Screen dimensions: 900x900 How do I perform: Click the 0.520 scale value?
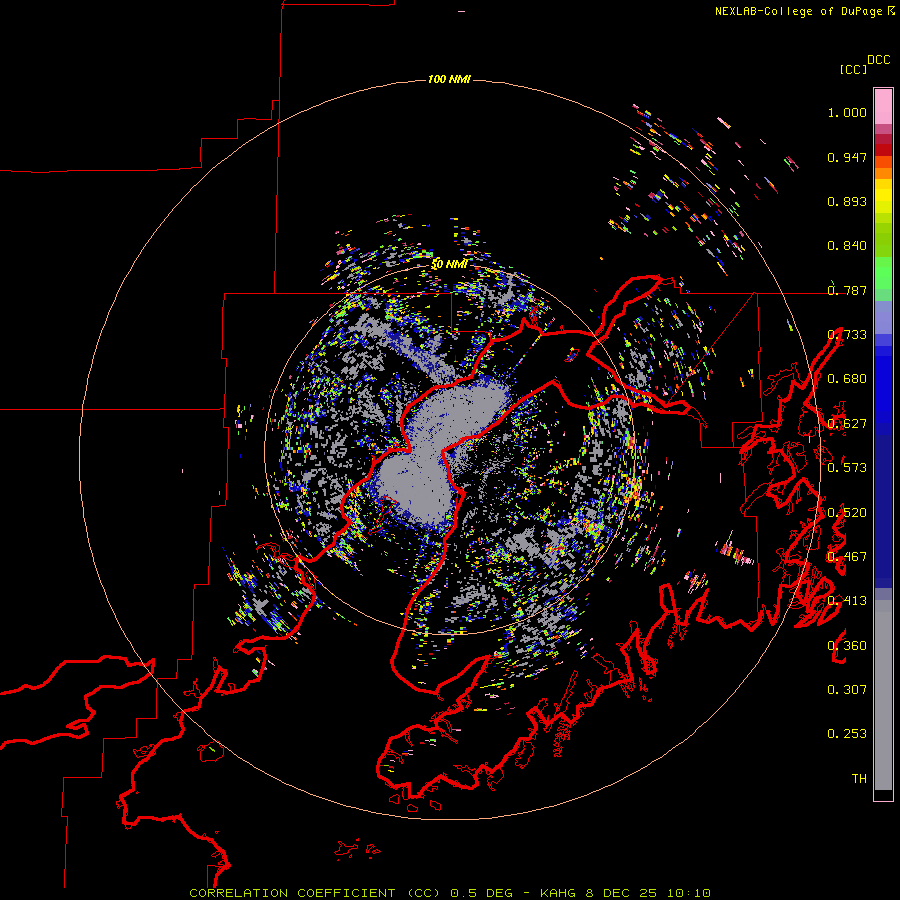point(847,513)
